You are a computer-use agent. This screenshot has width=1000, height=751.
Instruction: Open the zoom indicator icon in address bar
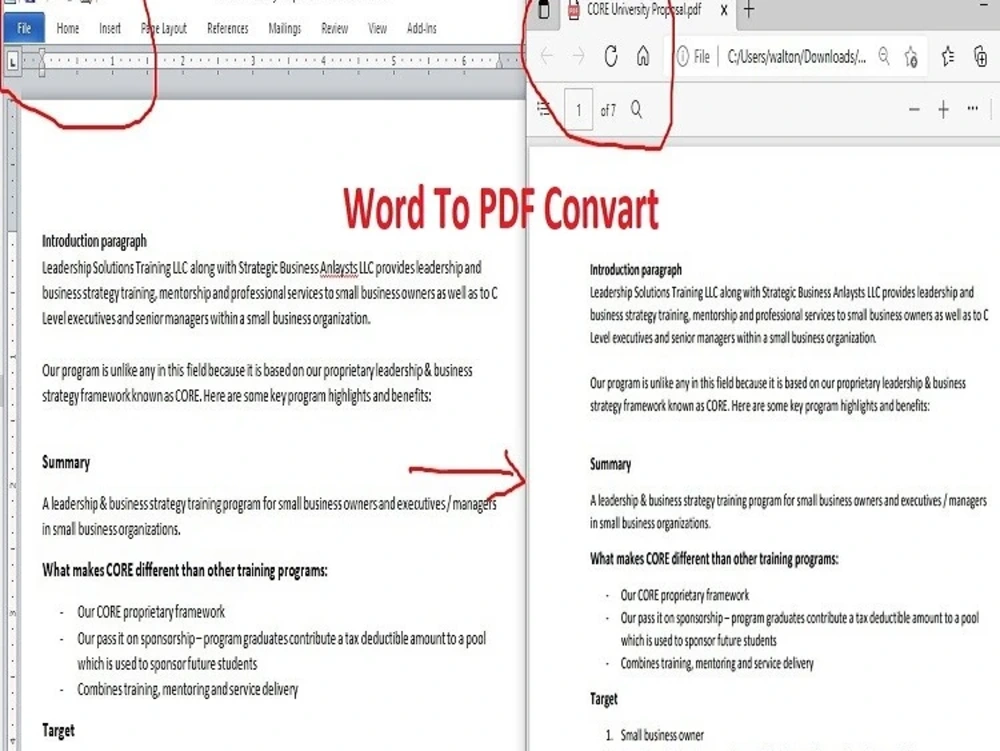point(884,57)
